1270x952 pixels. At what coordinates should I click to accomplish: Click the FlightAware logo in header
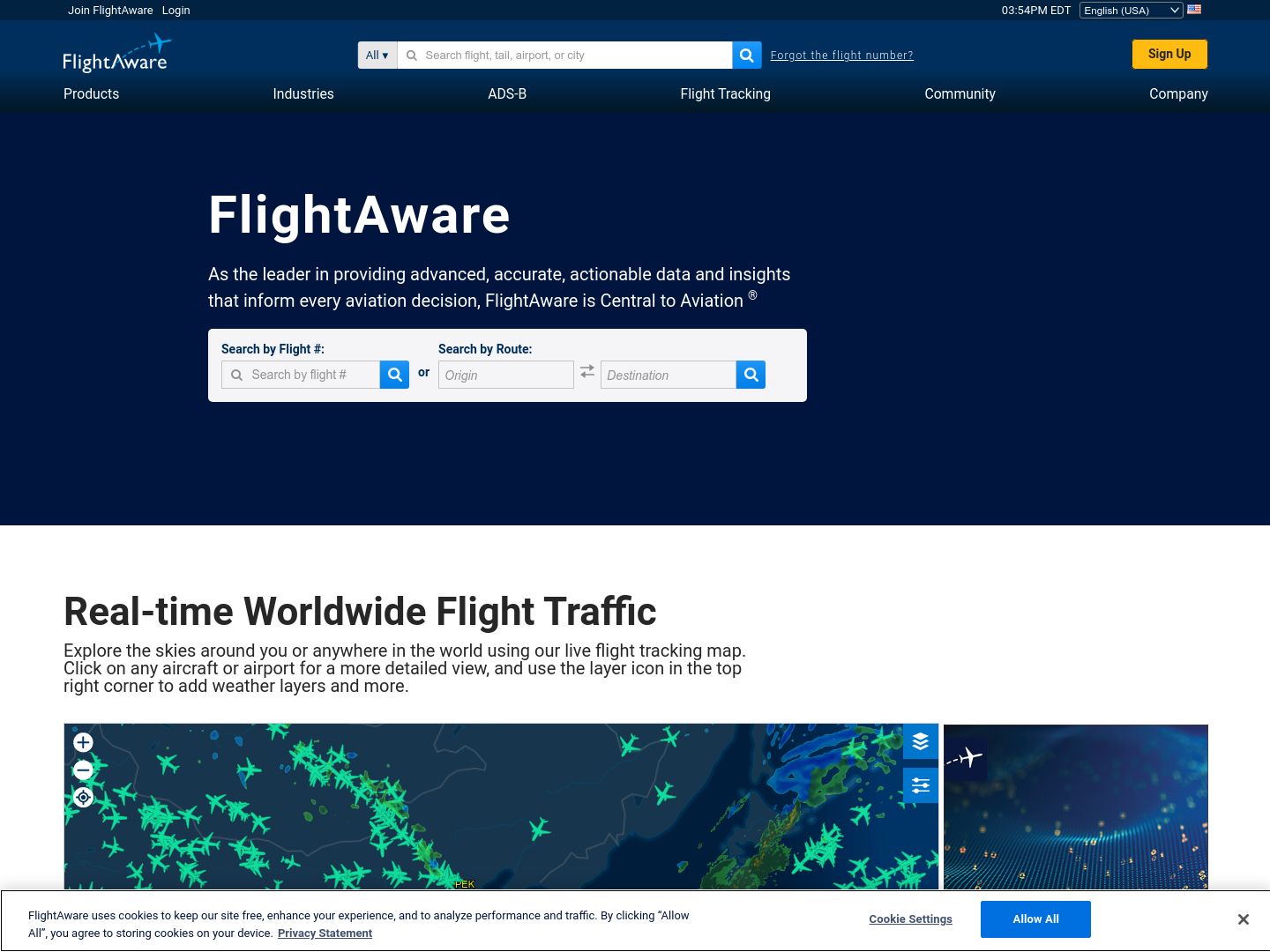(116, 54)
